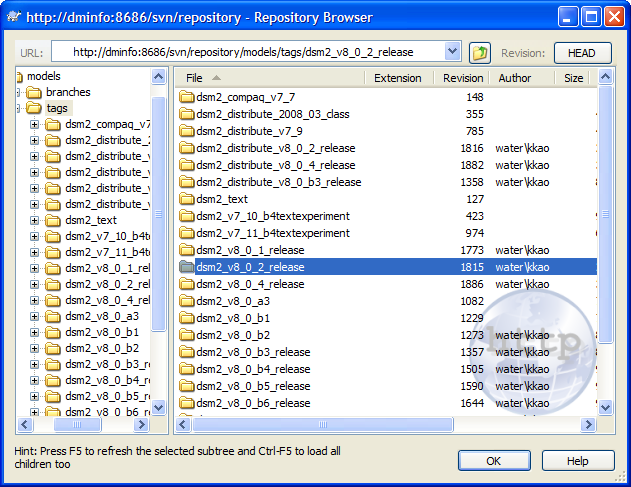
Task: Click revision 1886 cell
Action: point(472,284)
